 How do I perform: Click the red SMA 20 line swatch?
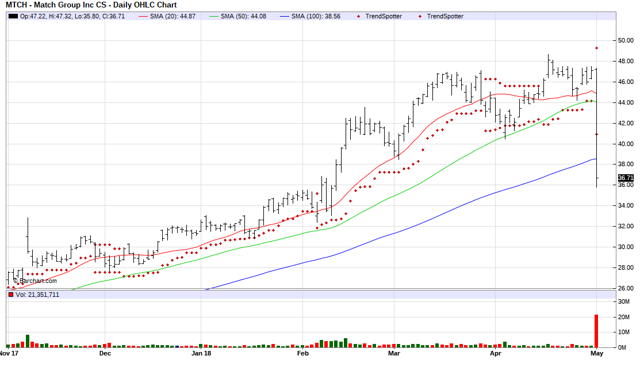click(x=143, y=16)
